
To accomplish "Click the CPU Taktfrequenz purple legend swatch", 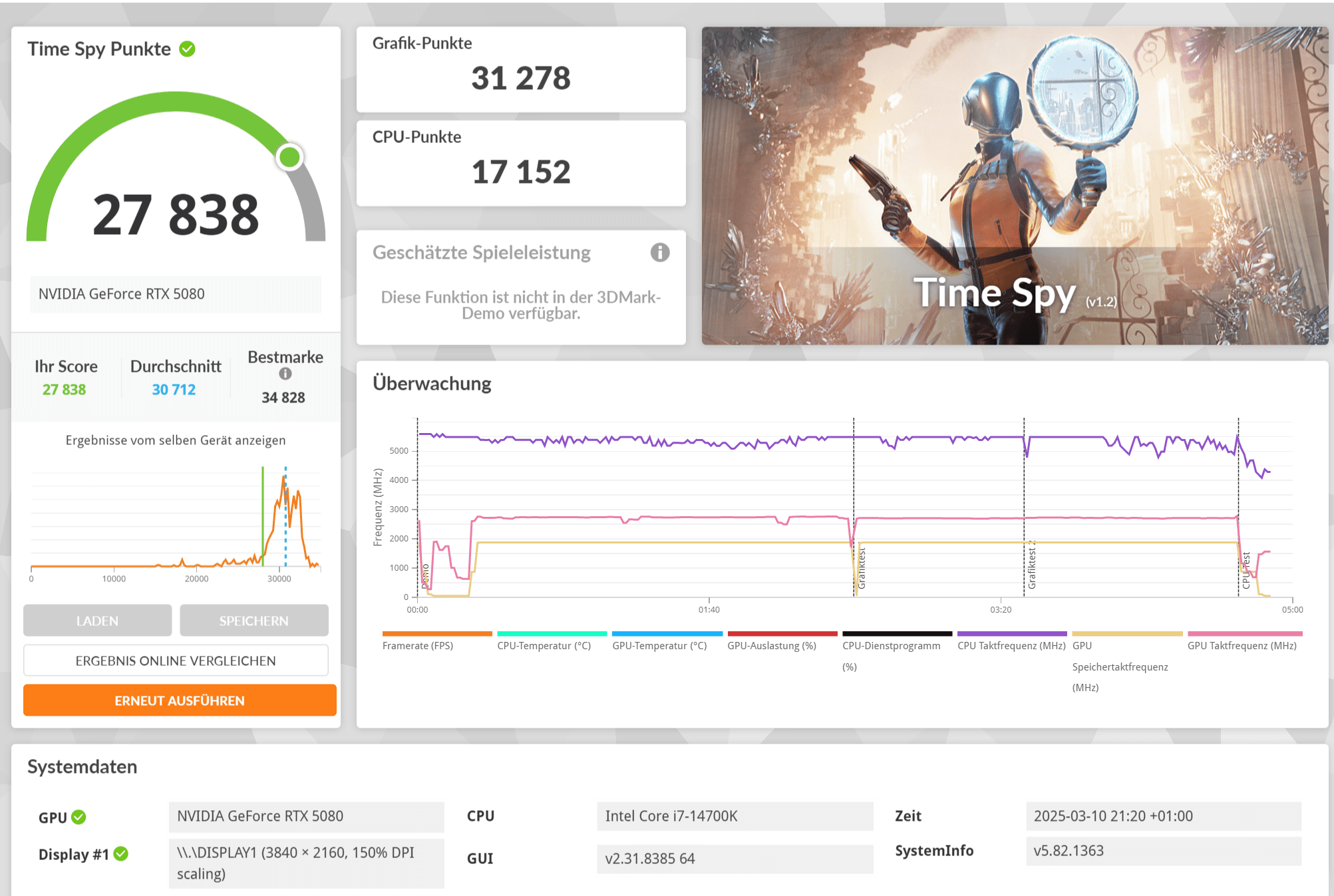I will (x=1011, y=634).
